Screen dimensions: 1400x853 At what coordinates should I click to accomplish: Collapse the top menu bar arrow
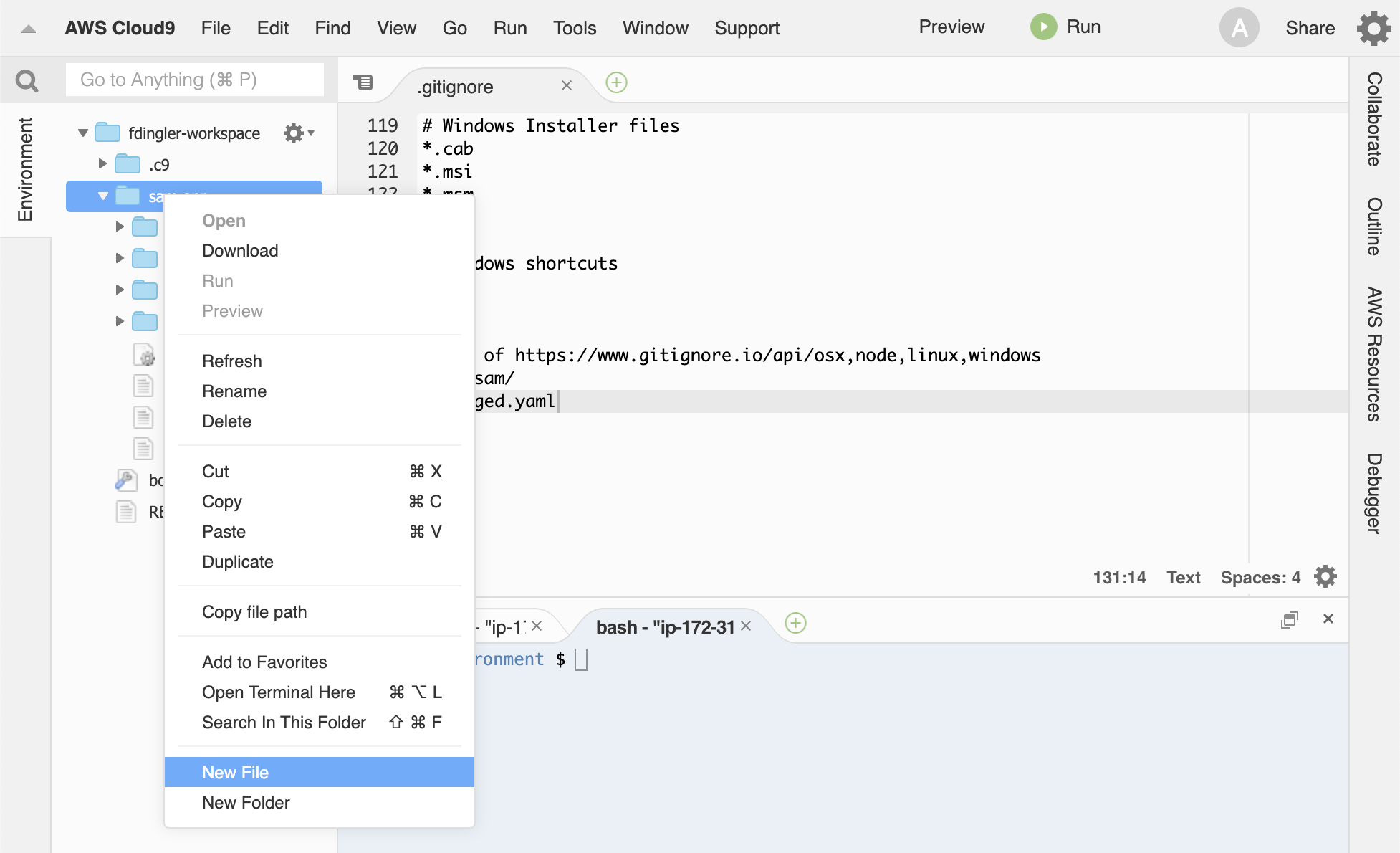tap(29, 29)
